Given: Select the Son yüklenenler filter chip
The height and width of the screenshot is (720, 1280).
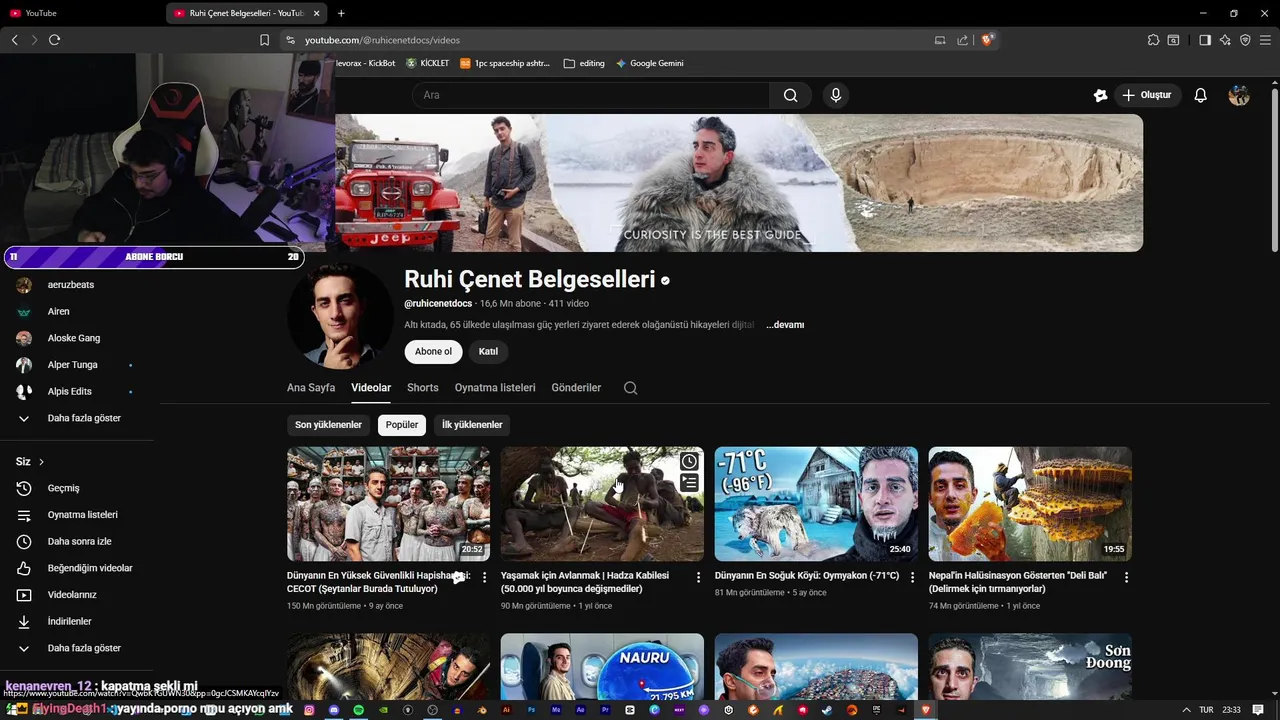Looking at the screenshot, I should click(328, 425).
